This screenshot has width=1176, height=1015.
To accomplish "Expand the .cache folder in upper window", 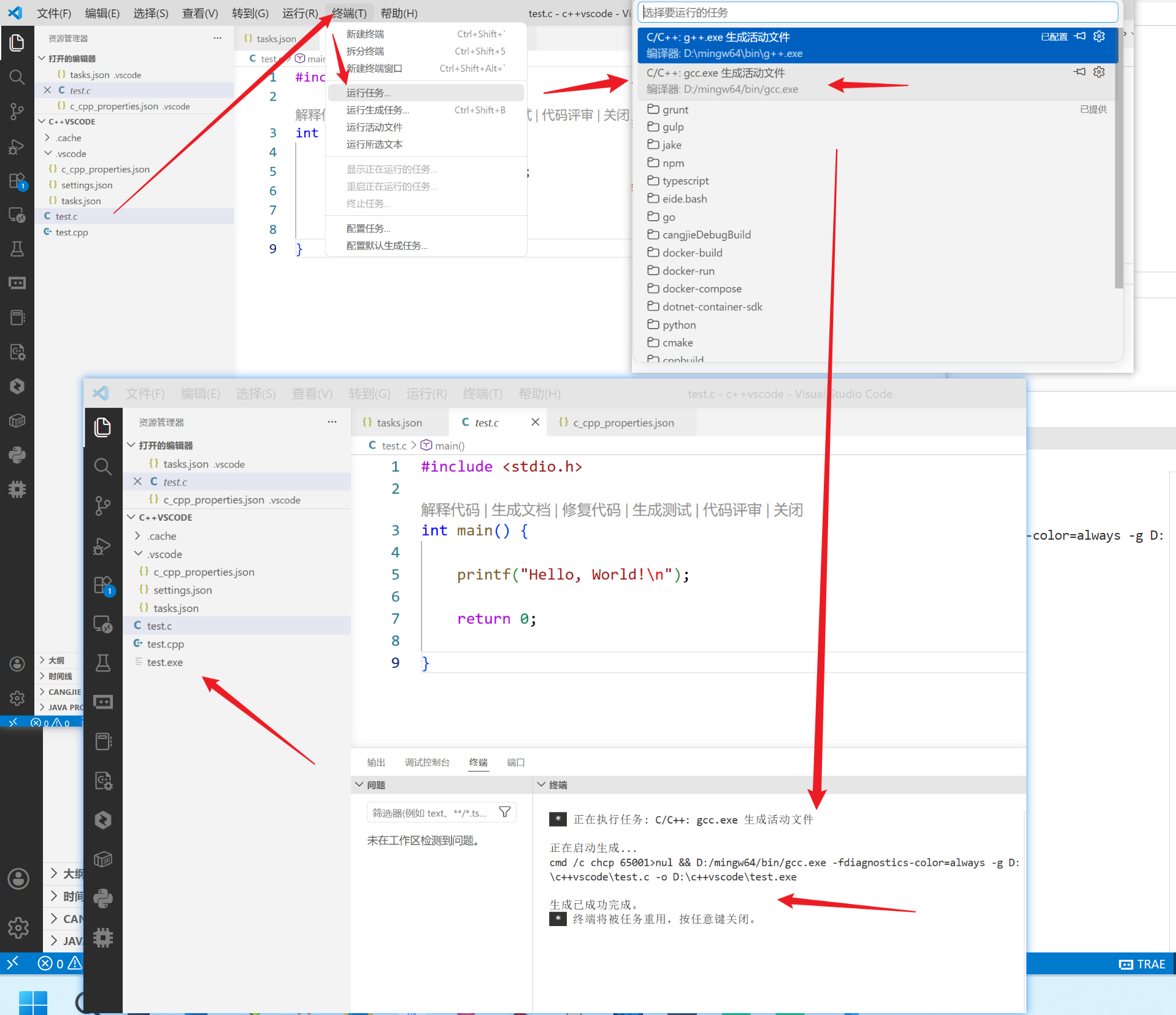I will point(47,137).
